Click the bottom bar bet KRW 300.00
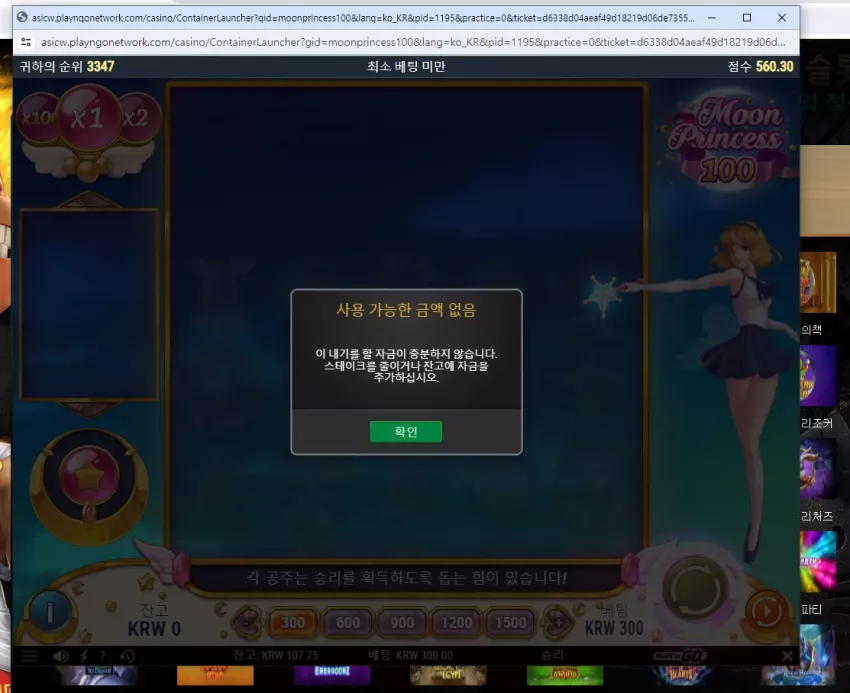Viewport: 850px width, 693px height. click(410, 655)
